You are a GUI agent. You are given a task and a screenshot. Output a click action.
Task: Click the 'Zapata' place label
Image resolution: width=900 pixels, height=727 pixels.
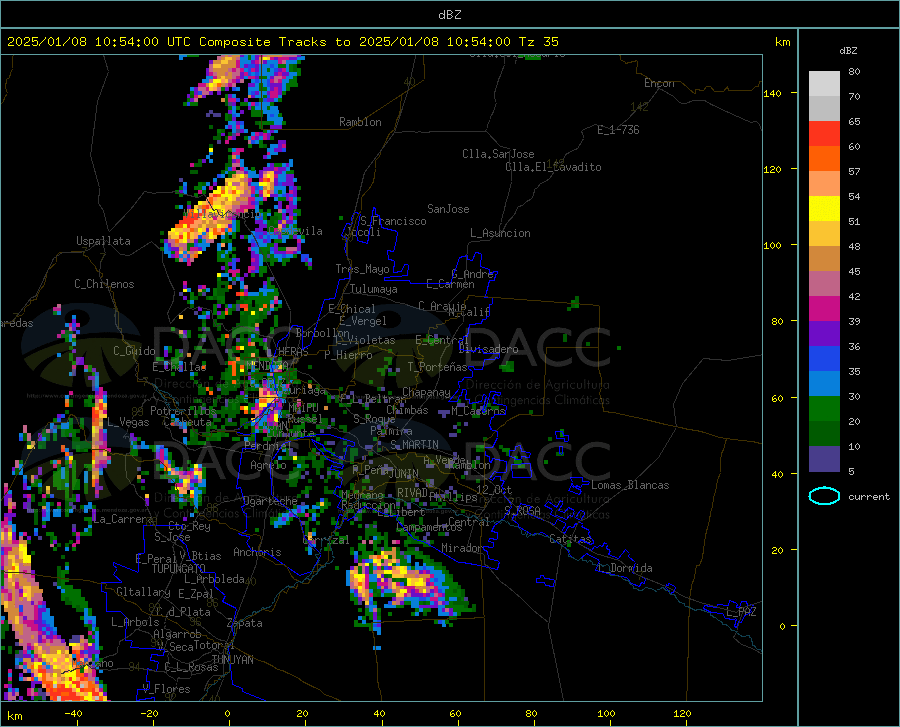[245, 623]
